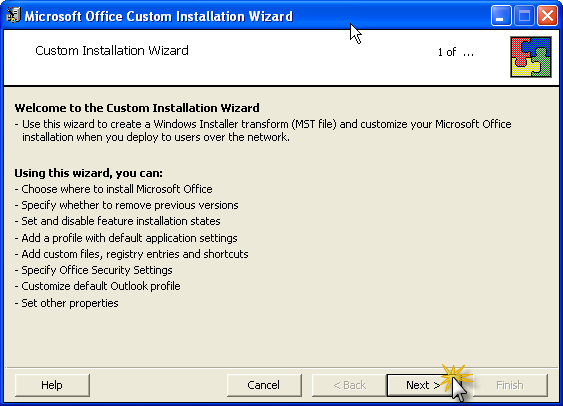Image resolution: width=563 pixels, height=406 pixels.
Task: Click the "Using this wizard, you can:" heading
Action: click(x=88, y=173)
